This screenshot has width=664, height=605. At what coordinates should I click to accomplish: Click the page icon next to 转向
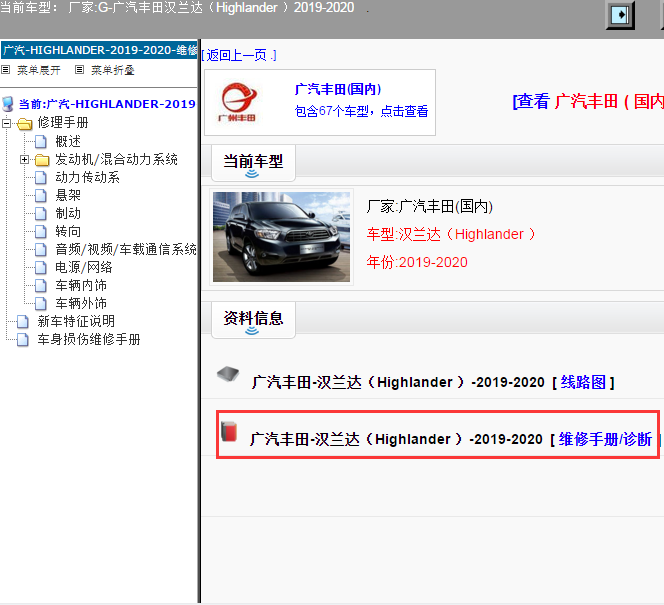pyautogui.click(x=41, y=231)
